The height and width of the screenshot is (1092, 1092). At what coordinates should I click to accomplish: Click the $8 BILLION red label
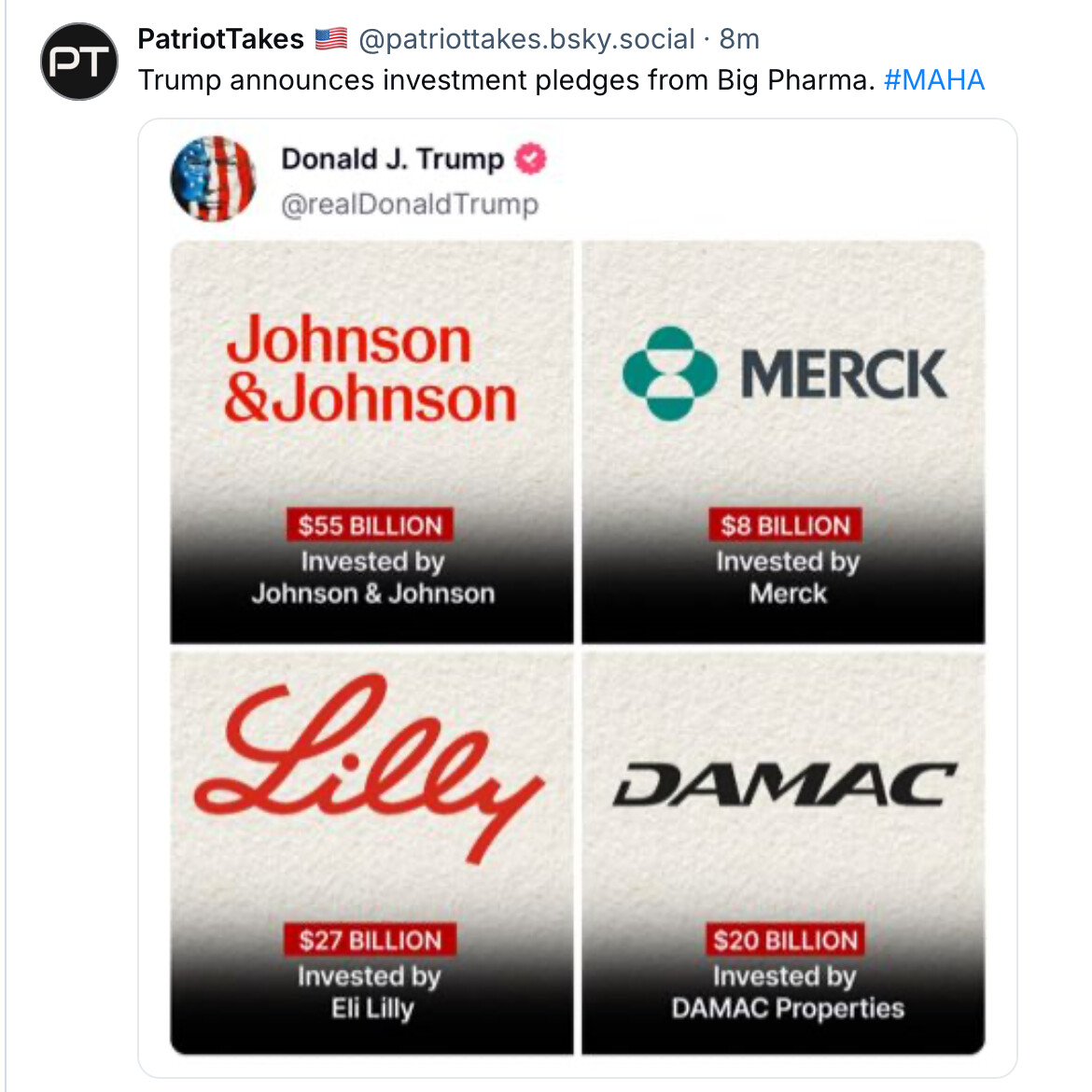(785, 525)
